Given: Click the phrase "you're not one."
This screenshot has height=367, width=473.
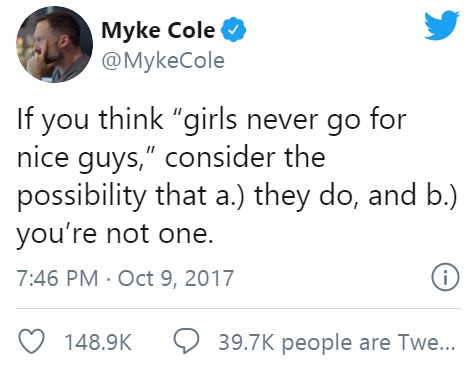Looking at the screenshot, I should point(115,235).
